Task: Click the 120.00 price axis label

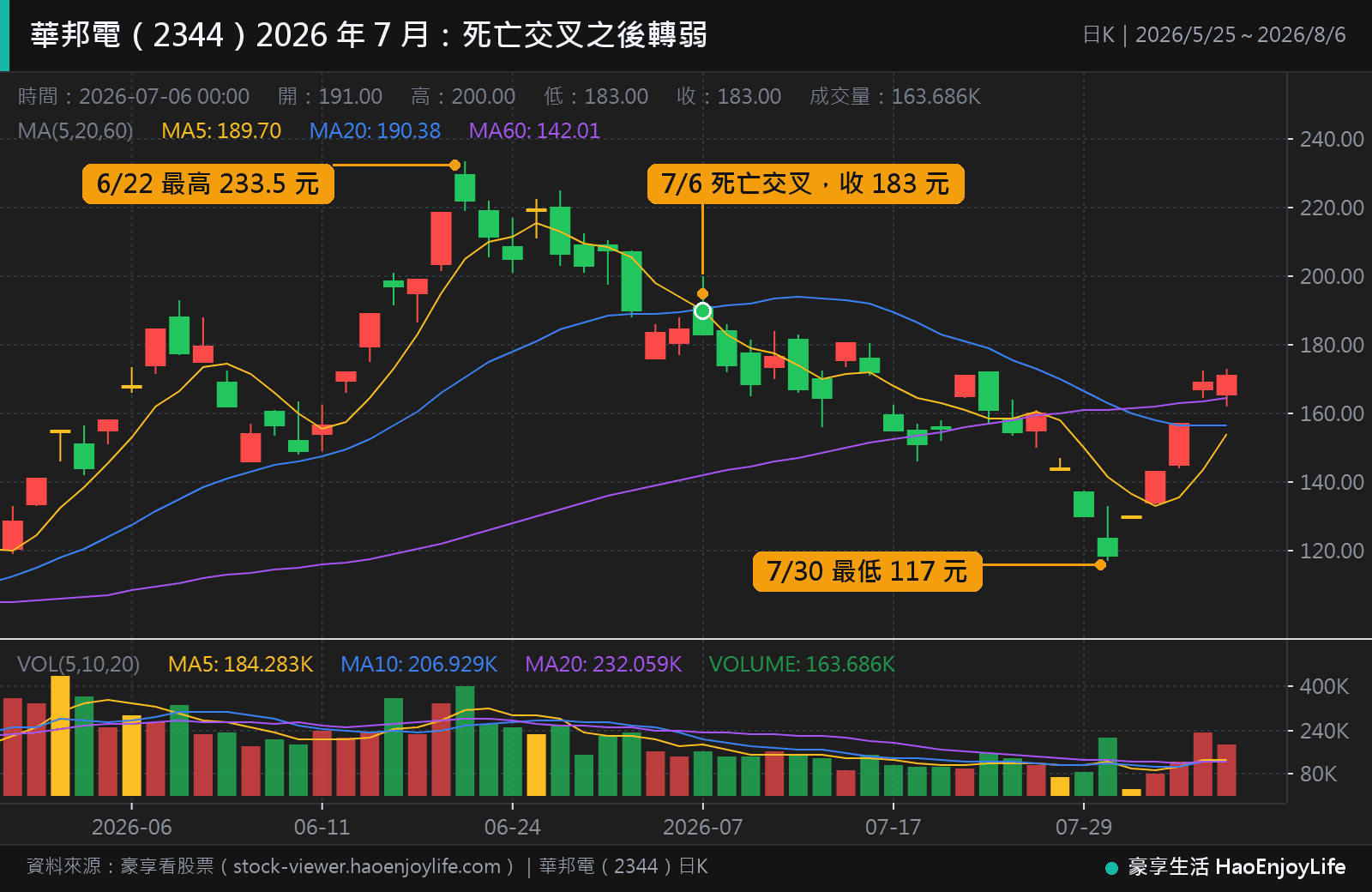Action: [x=1332, y=551]
